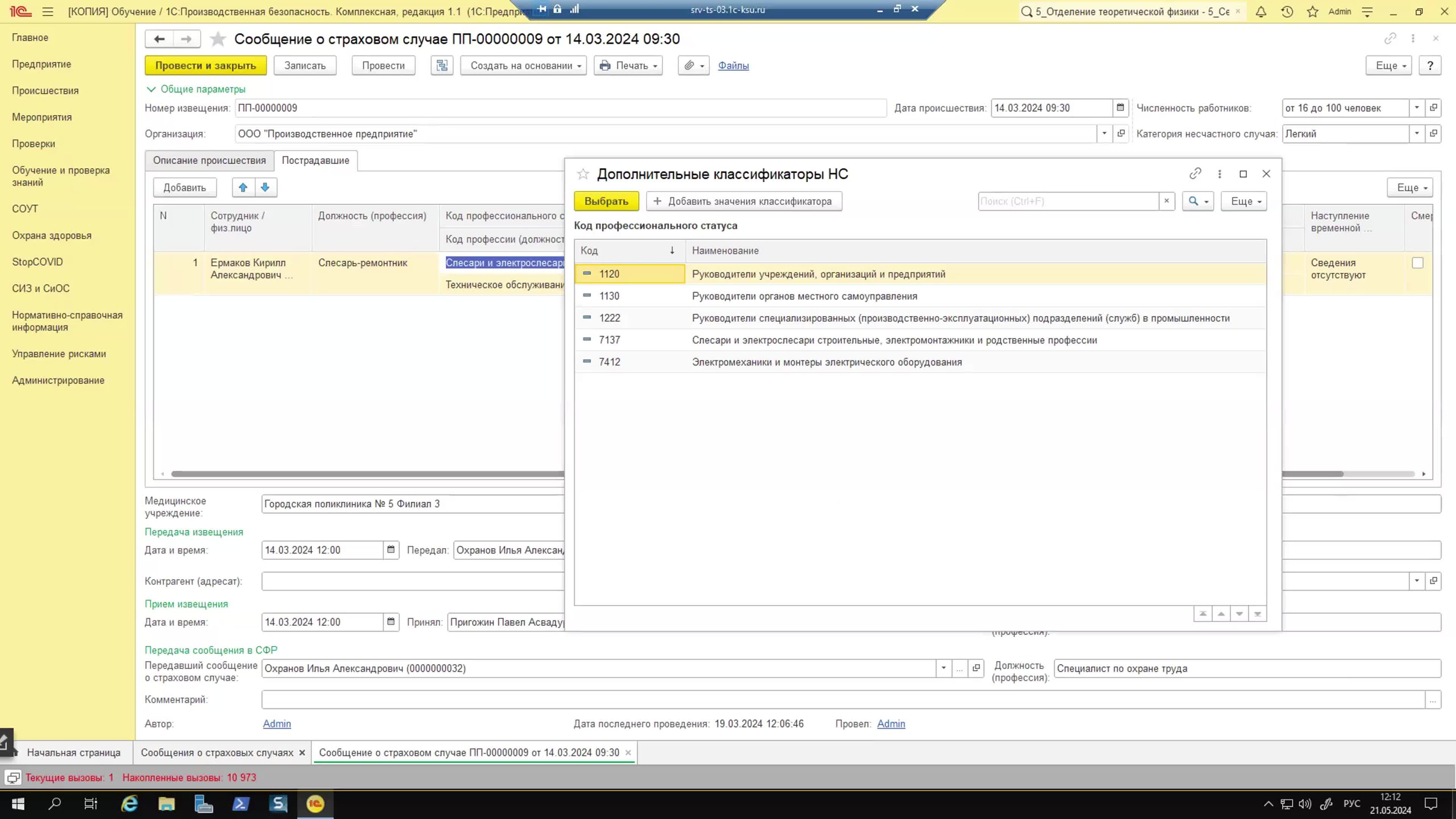Copy link to document with chain icon
The width and height of the screenshot is (1456, 819).
click(1390, 38)
